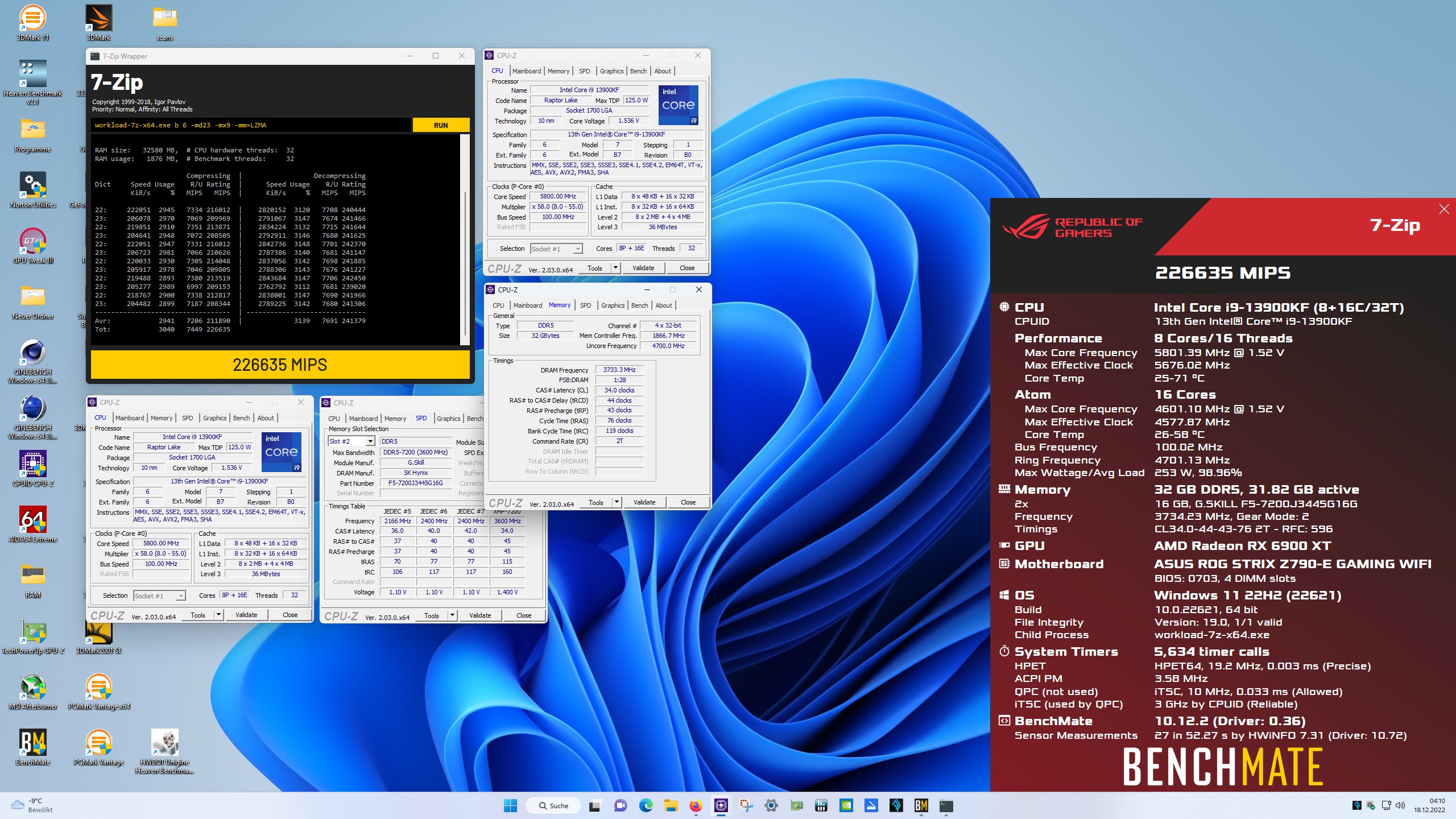Click the network icon in system tray
Screen dimensions: 1456x819
click(x=1386, y=805)
